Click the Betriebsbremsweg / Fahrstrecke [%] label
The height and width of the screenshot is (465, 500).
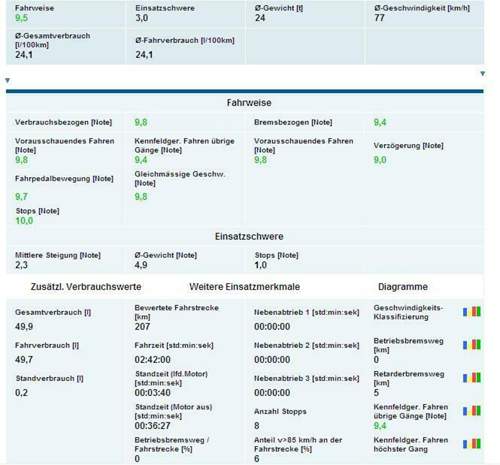click(x=172, y=444)
